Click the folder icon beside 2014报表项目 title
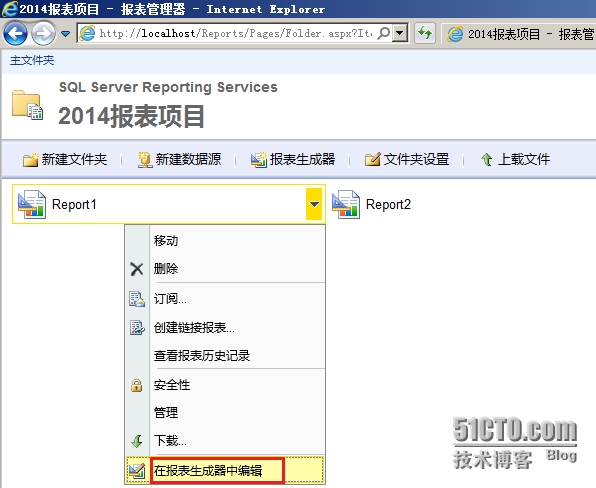Screen dimensions: 596x488 pos(27,105)
